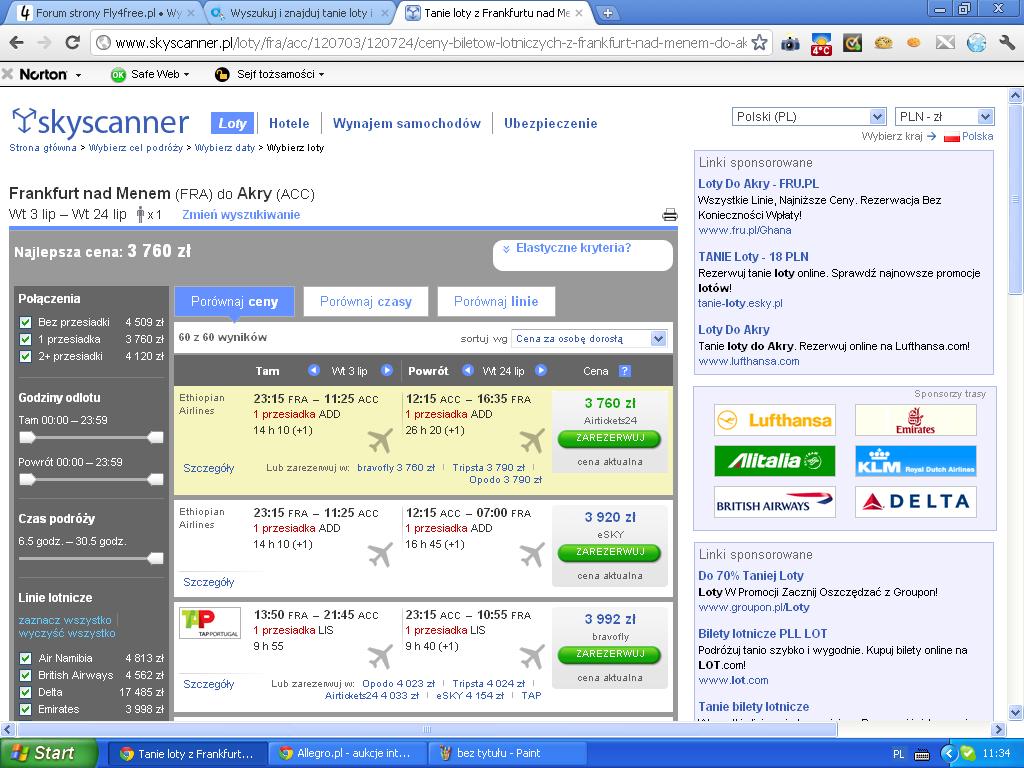
Task: Go back with browser back arrow
Action: [16, 43]
